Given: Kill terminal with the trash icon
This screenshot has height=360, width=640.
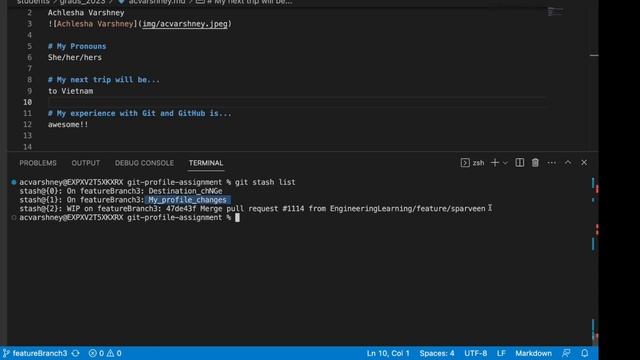Looking at the screenshot, I should (535, 163).
